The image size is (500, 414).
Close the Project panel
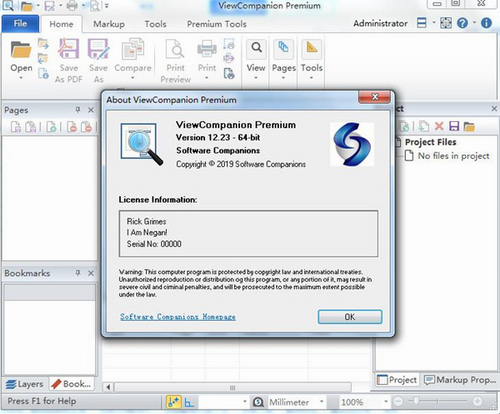click(494, 108)
